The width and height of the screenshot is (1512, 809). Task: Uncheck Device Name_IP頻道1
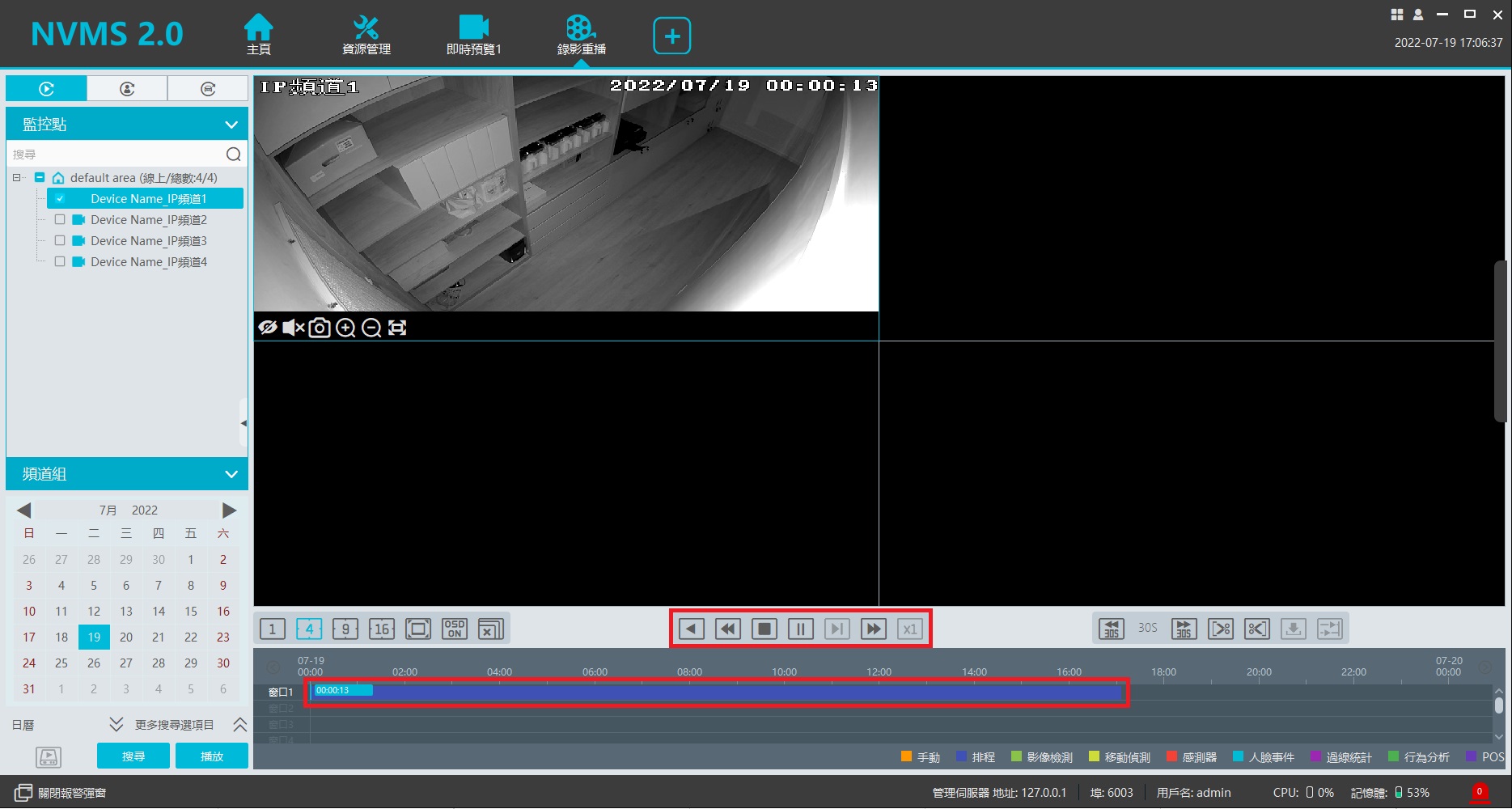tap(60, 198)
